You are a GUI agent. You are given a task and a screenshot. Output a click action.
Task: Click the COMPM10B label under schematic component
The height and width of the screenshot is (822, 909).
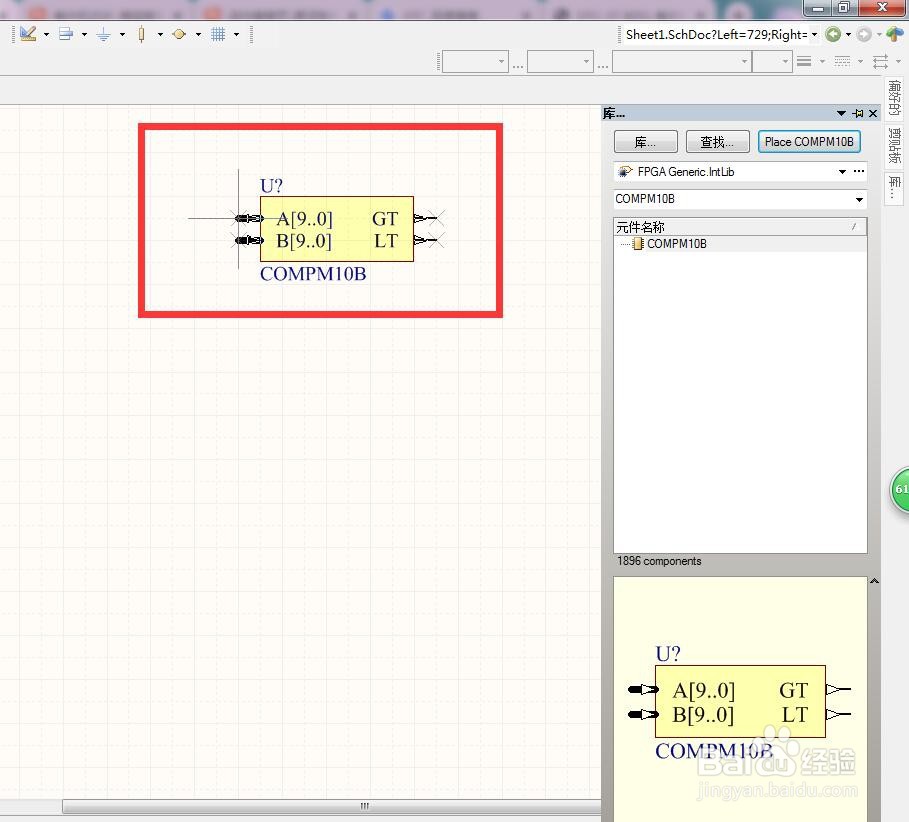pyautogui.click(x=313, y=274)
